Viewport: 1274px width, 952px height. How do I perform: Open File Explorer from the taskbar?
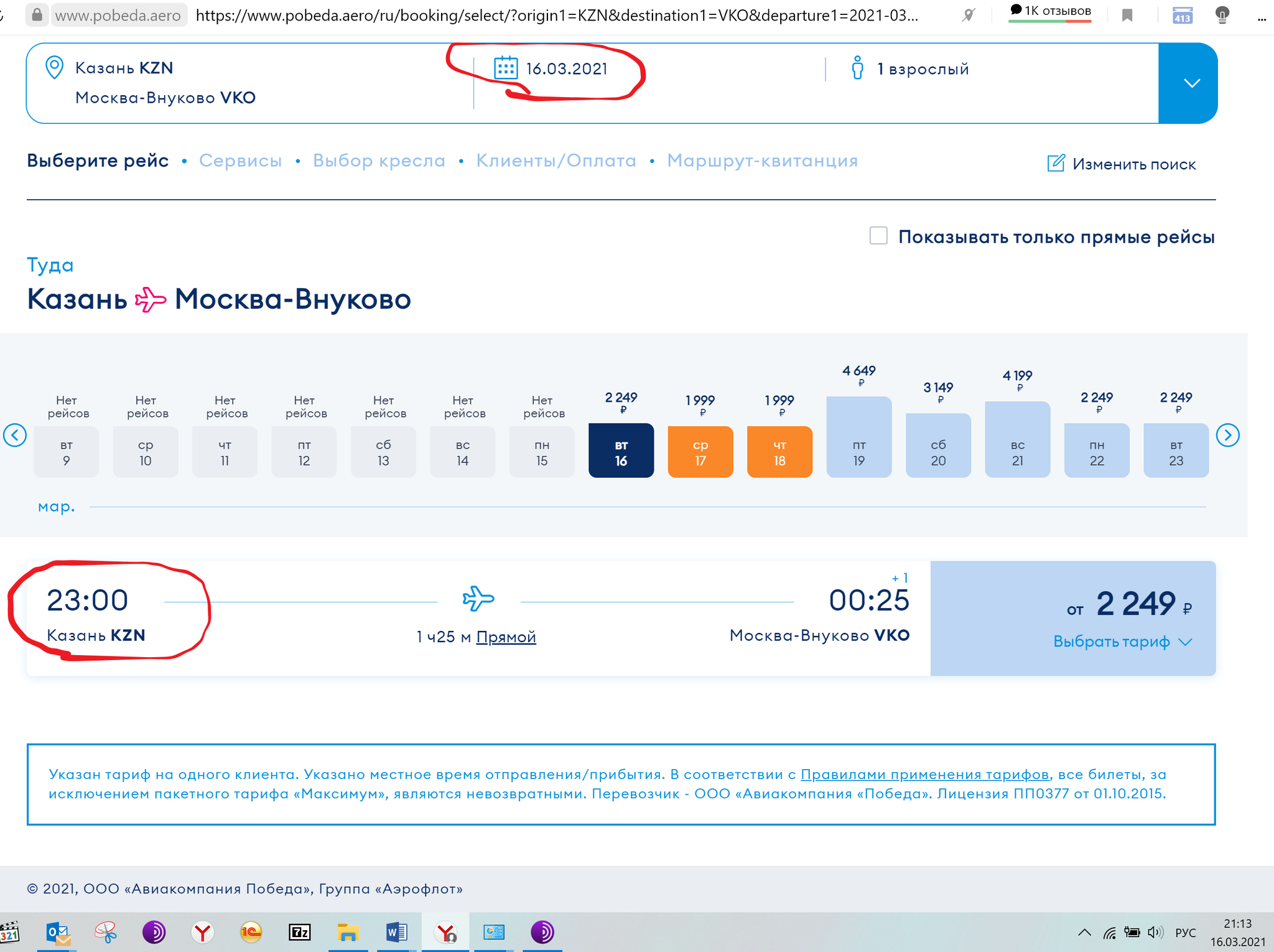348,933
